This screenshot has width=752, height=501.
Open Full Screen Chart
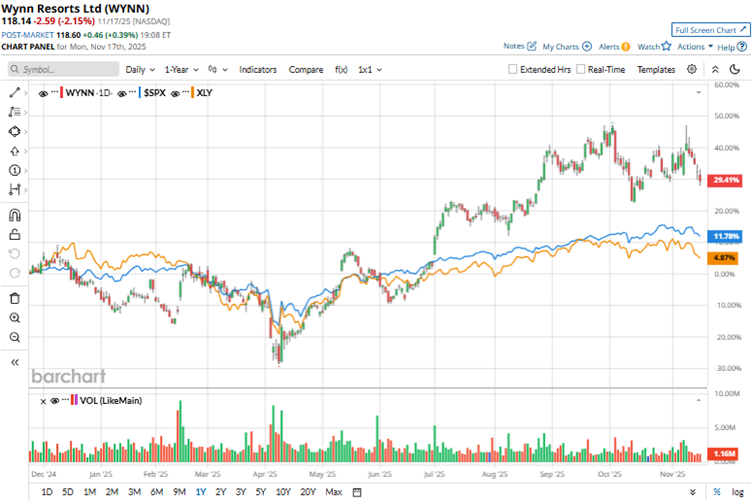[710, 30]
